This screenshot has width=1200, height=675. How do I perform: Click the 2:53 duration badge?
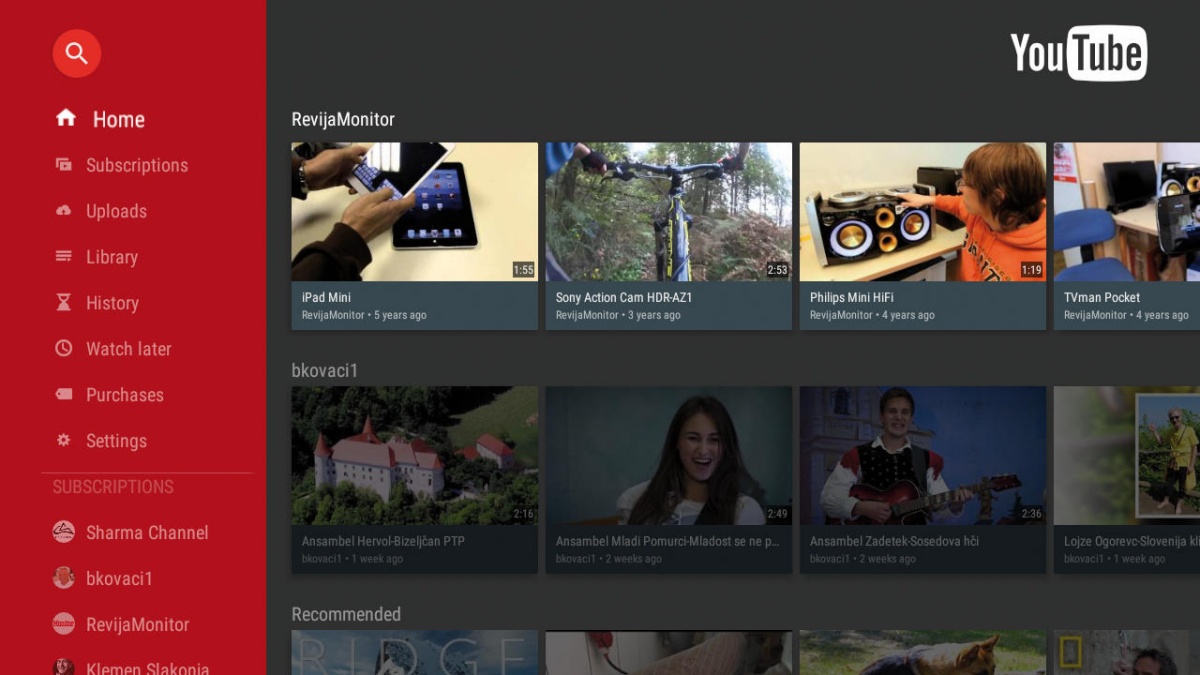[x=777, y=270]
